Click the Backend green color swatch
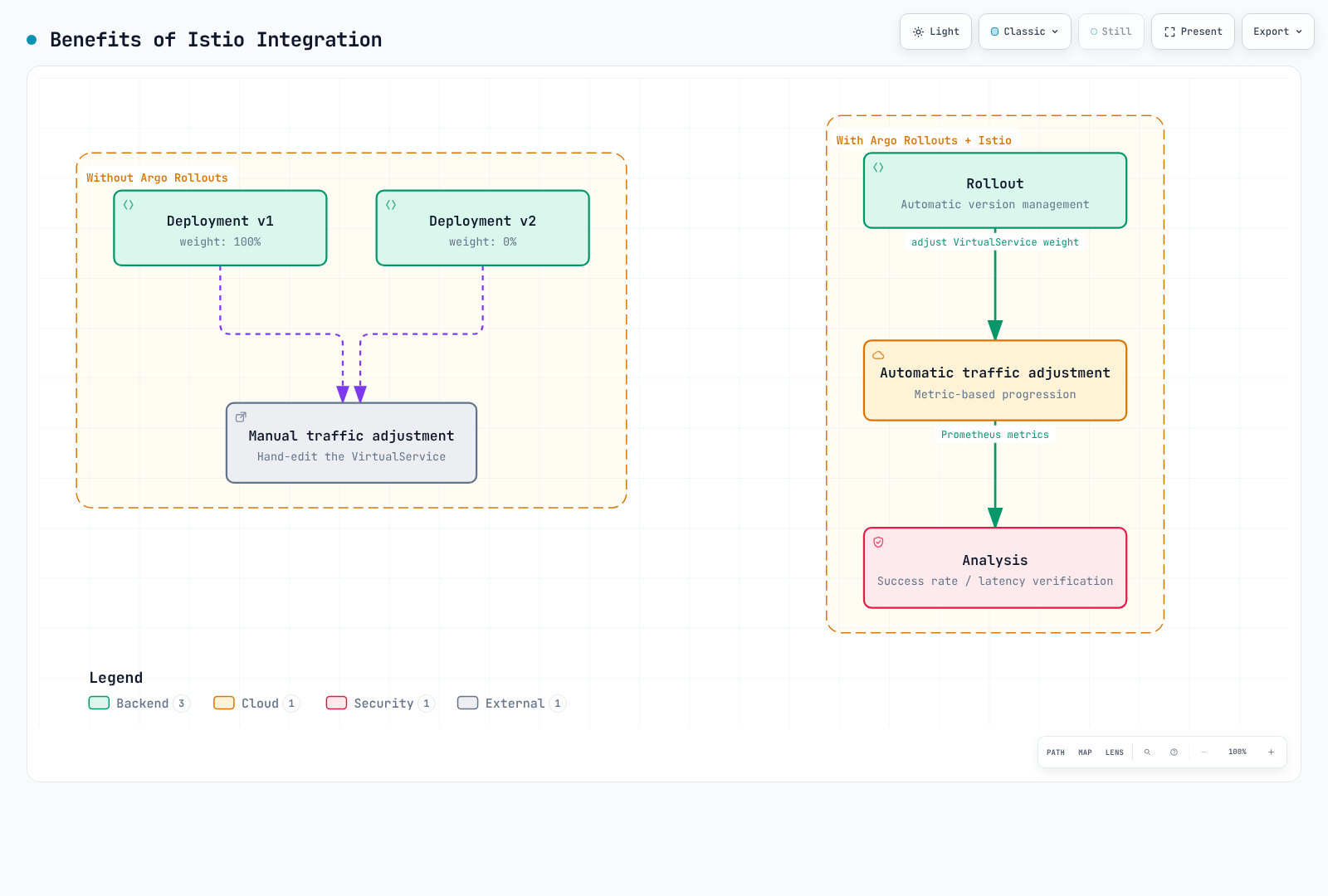Viewport: 1328px width, 896px height. click(x=99, y=703)
